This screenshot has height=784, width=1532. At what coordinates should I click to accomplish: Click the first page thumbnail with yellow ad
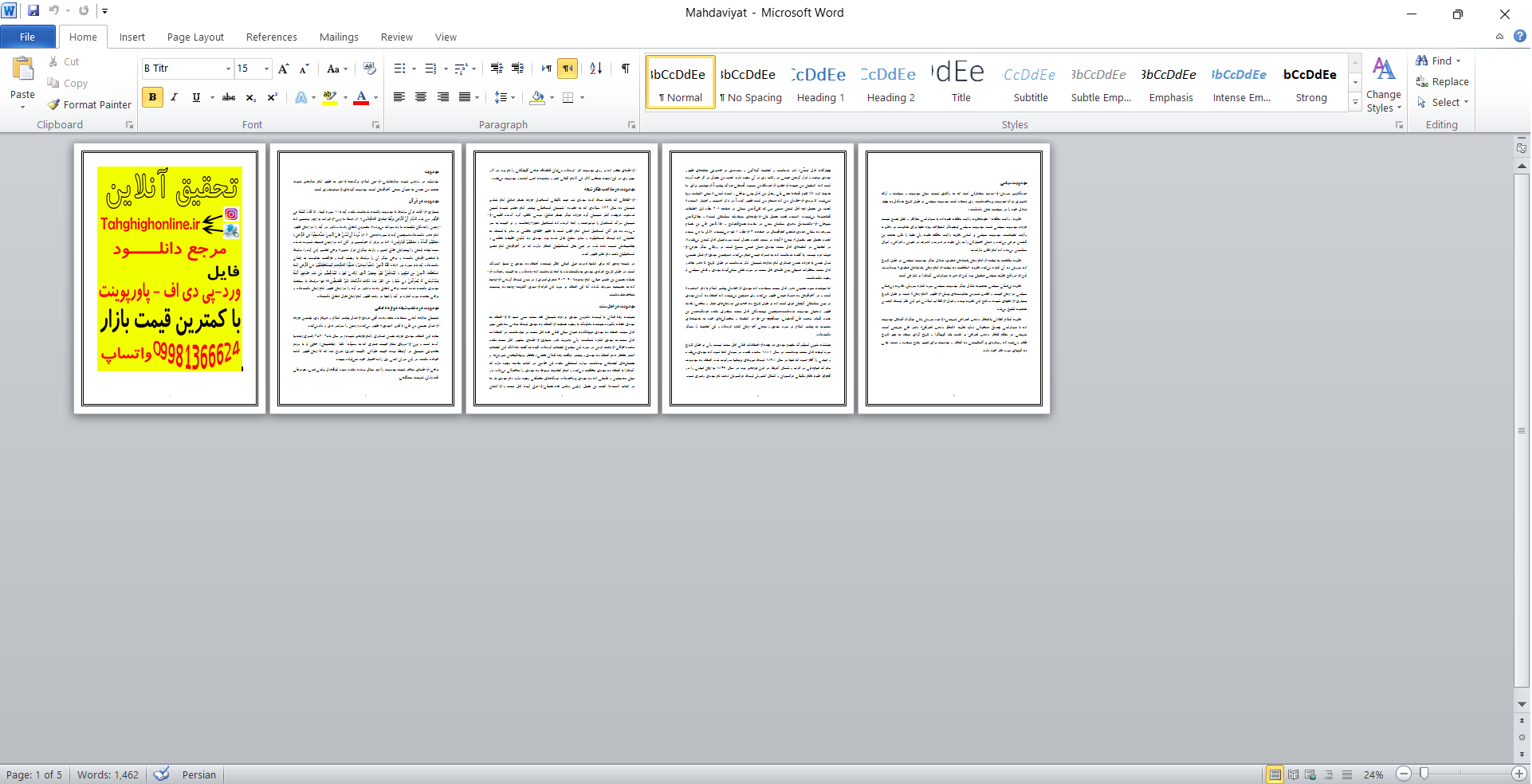[x=170, y=278]
